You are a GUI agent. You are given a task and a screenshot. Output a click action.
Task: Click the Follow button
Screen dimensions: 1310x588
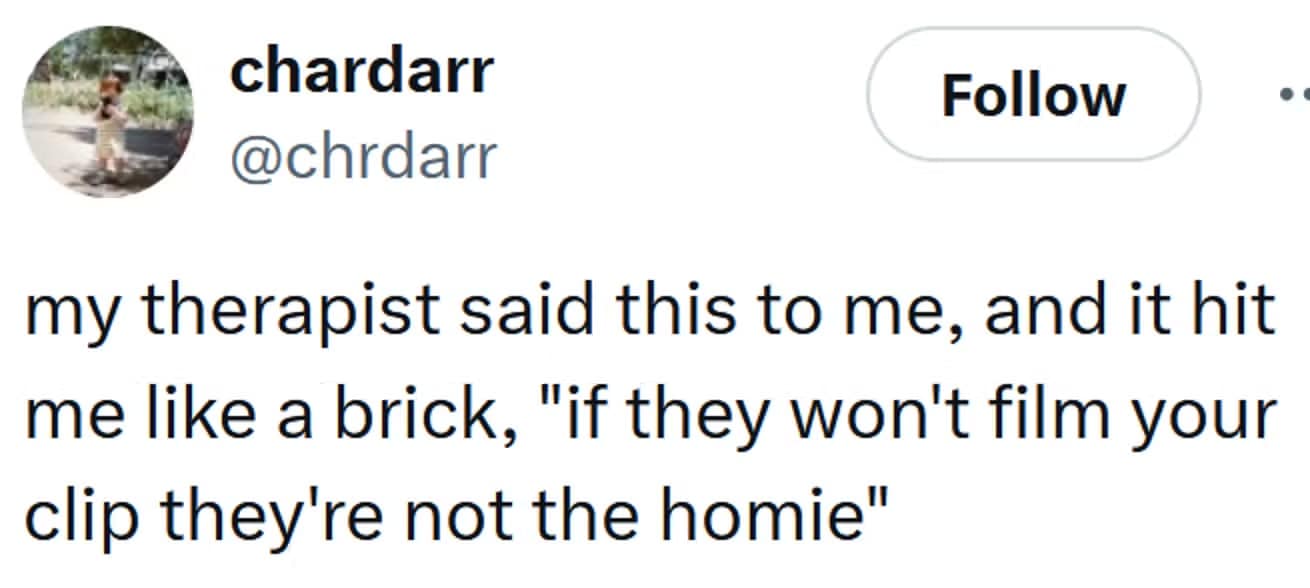coord(1033,95)
